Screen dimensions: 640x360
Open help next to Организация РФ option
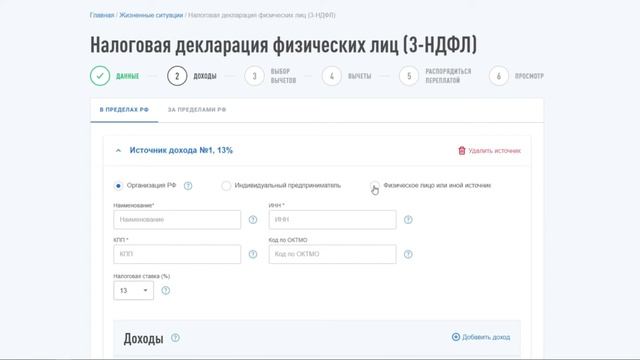point(188,186)
